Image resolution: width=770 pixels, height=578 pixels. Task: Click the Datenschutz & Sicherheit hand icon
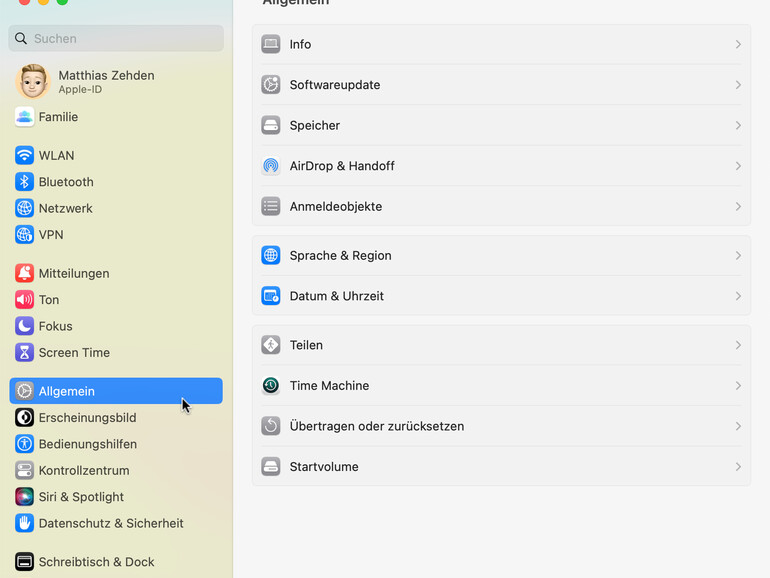(x=24, y=523)
